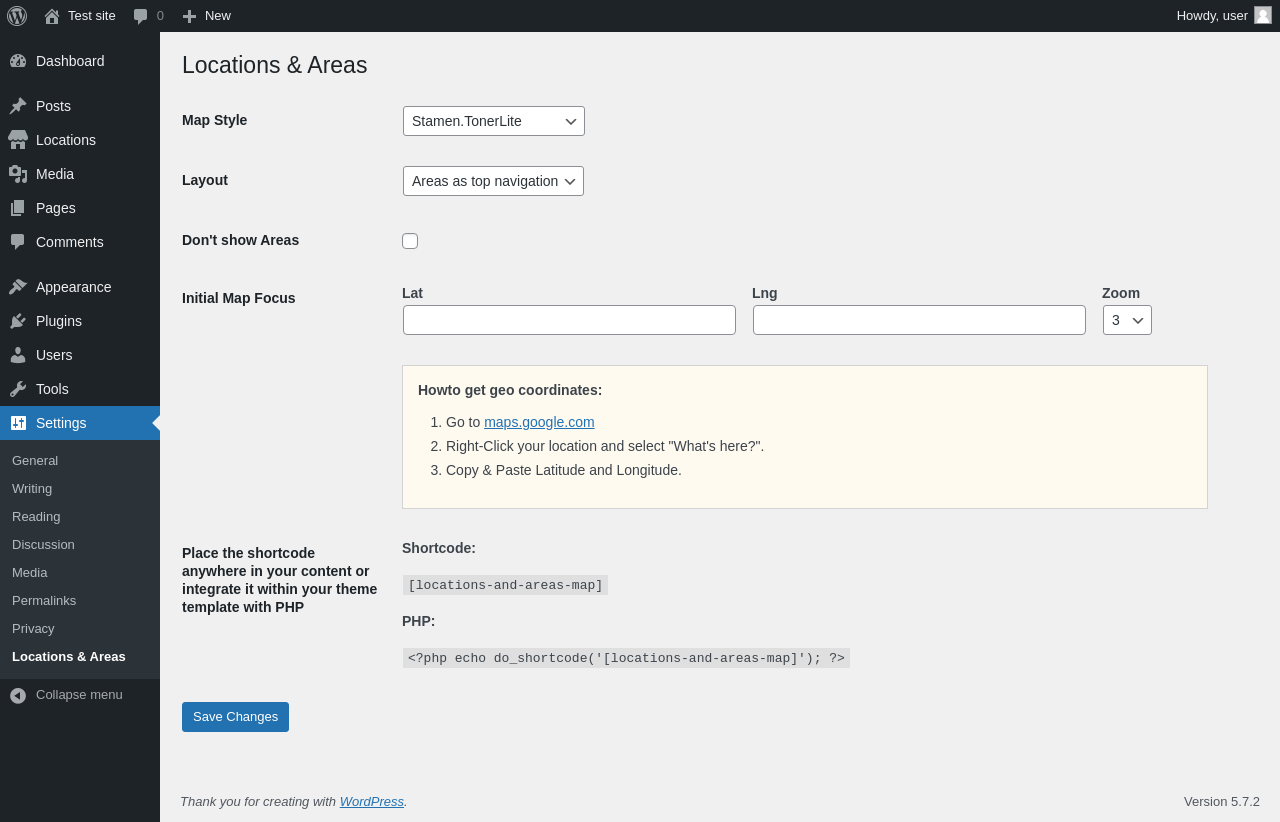Screen dimensions: 1280x822
Task: Go to the Posts menu
Action: (53, 106)
